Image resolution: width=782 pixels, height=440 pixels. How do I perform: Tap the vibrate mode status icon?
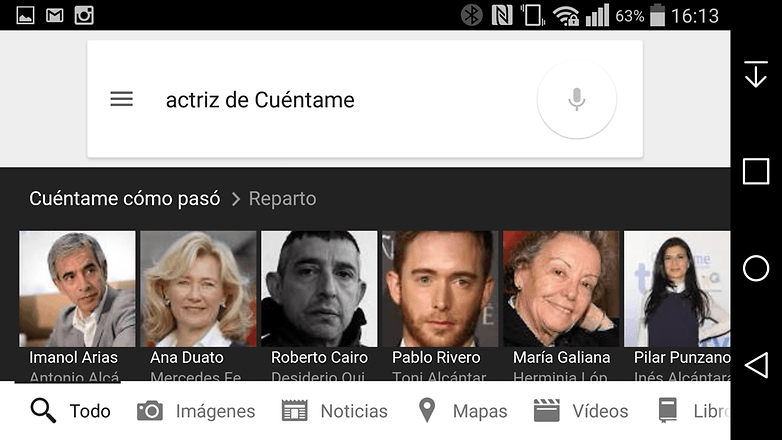533,15
